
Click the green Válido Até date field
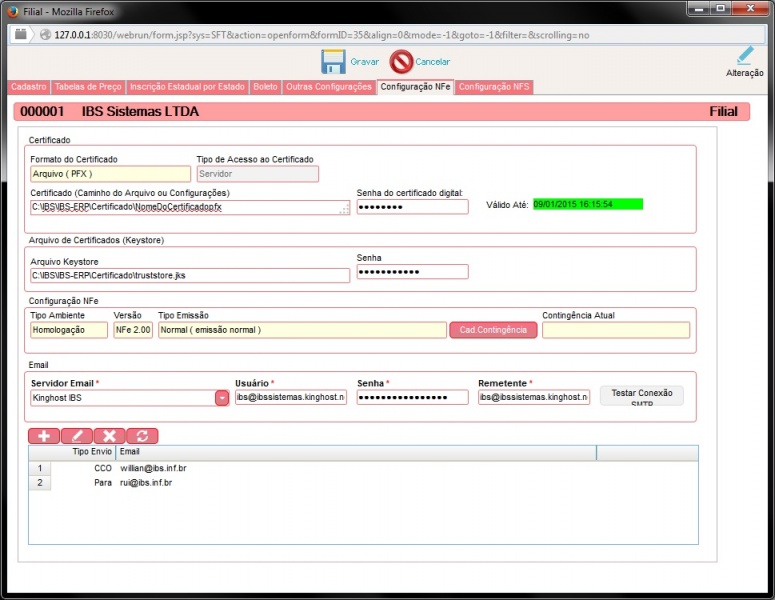(588, 204)
